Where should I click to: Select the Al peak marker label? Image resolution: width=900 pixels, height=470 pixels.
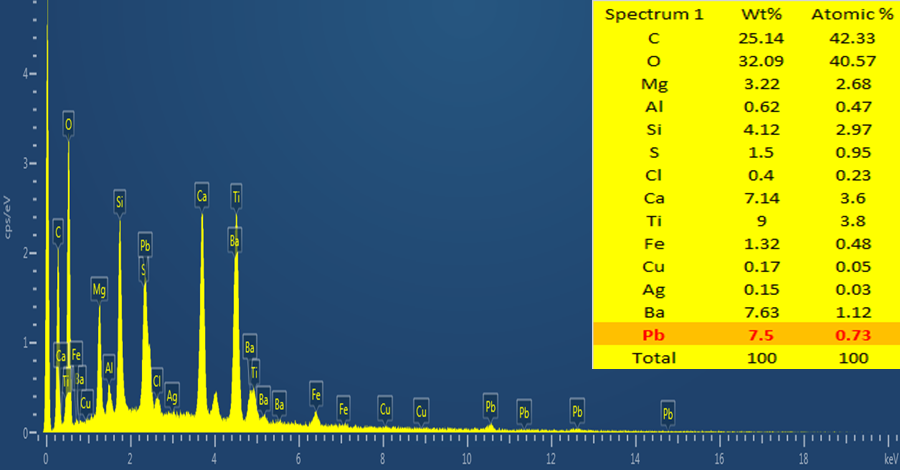point(110,368)
